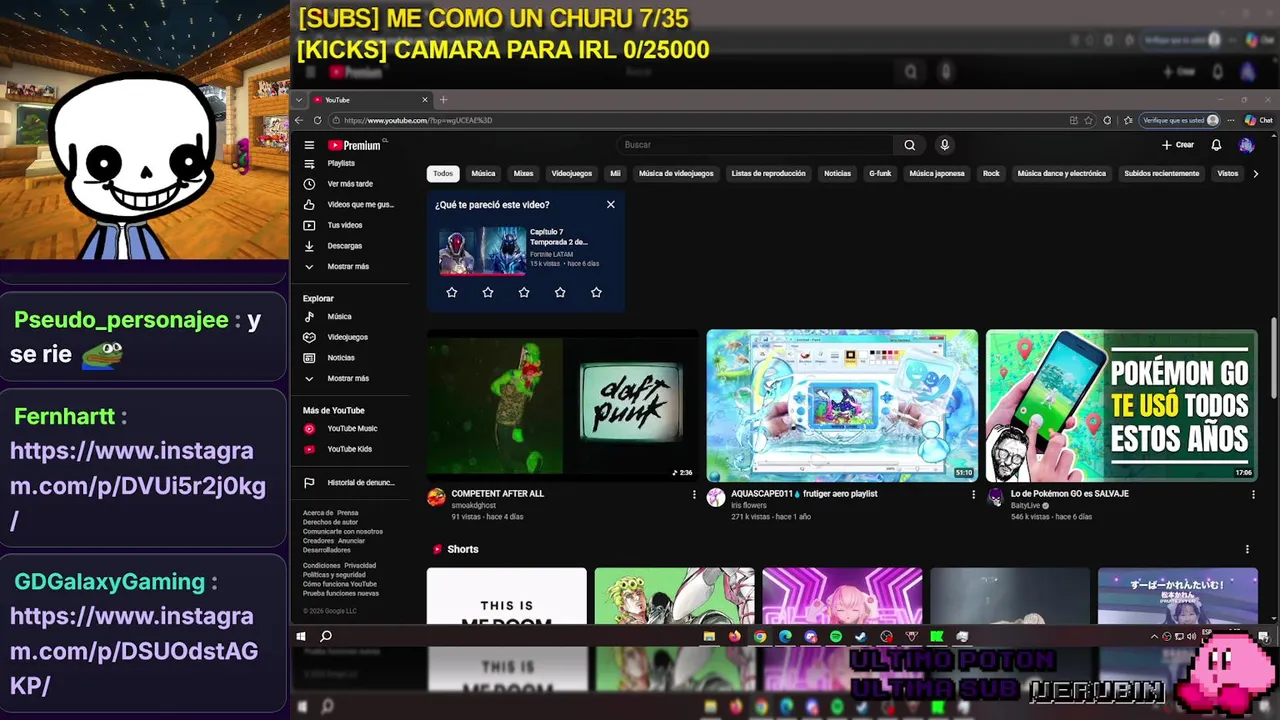Screen dimensions: 1280x720
Task: Play the Pokémon GO es SALVAJE thumbnail
Action: click(x=1122, y=405)
